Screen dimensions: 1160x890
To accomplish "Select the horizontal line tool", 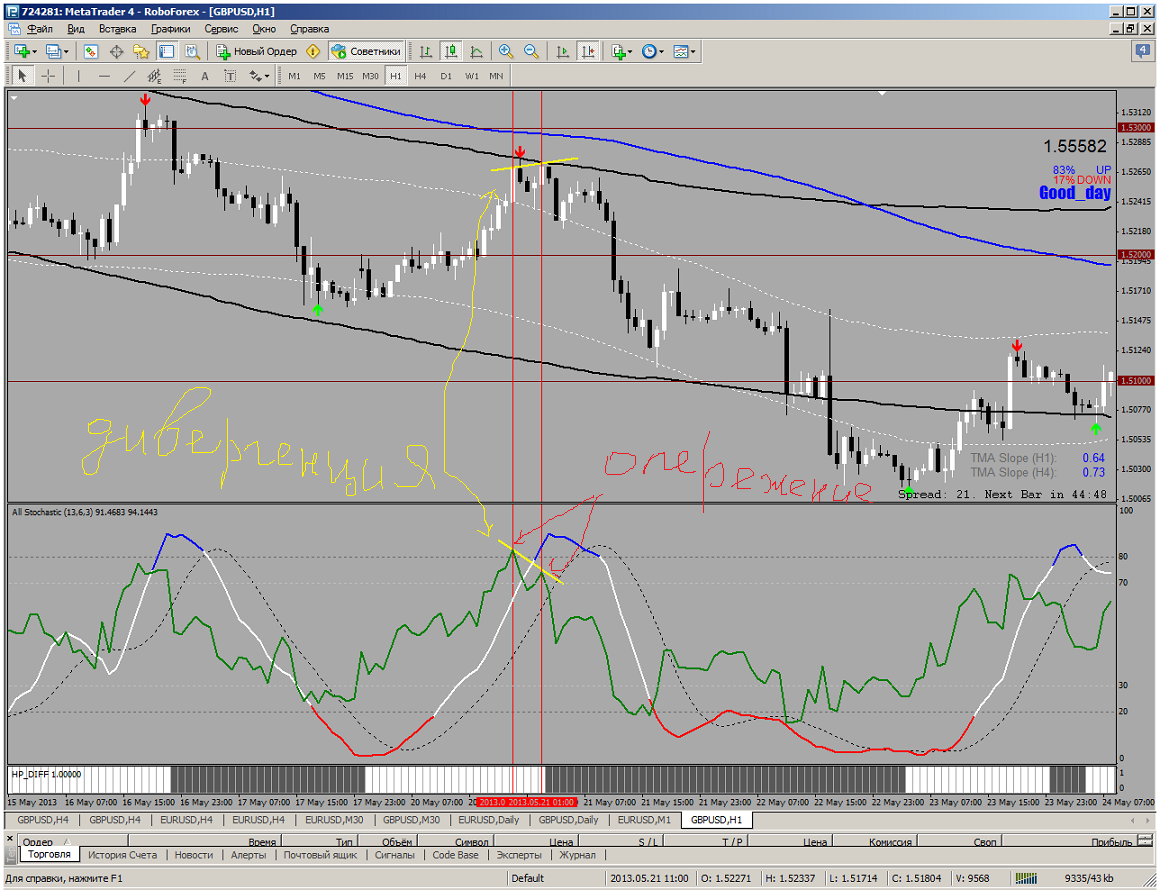I will [x=104, y=75].
